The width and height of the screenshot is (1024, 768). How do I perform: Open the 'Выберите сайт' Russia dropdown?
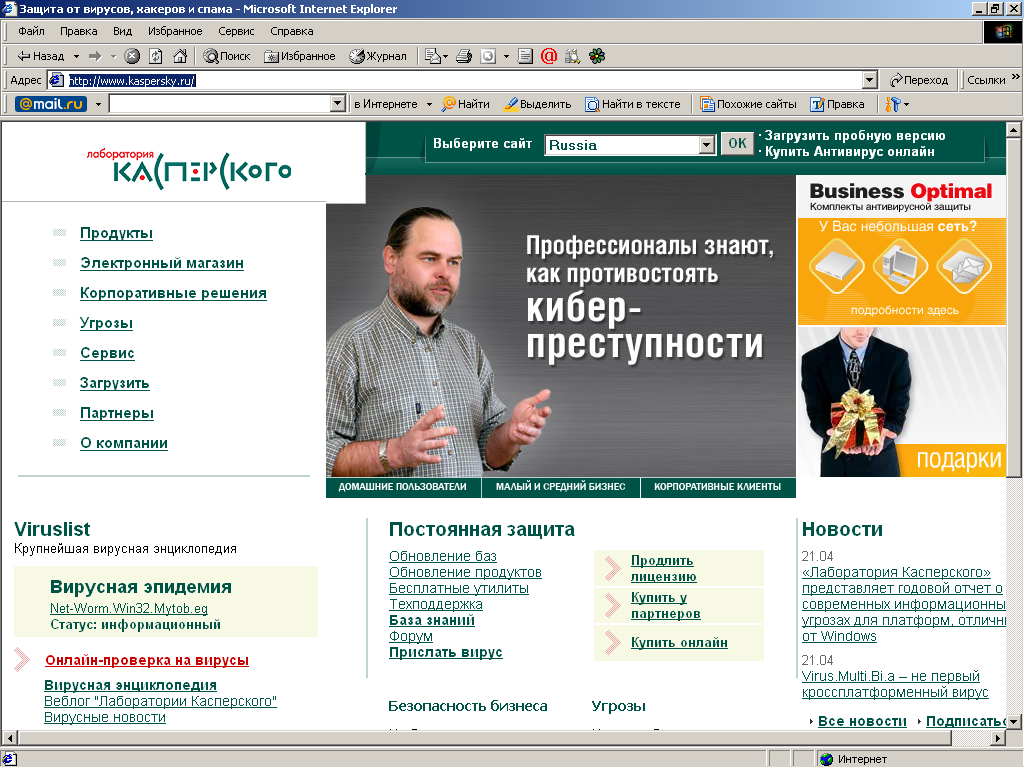click(x=630, y=145)
